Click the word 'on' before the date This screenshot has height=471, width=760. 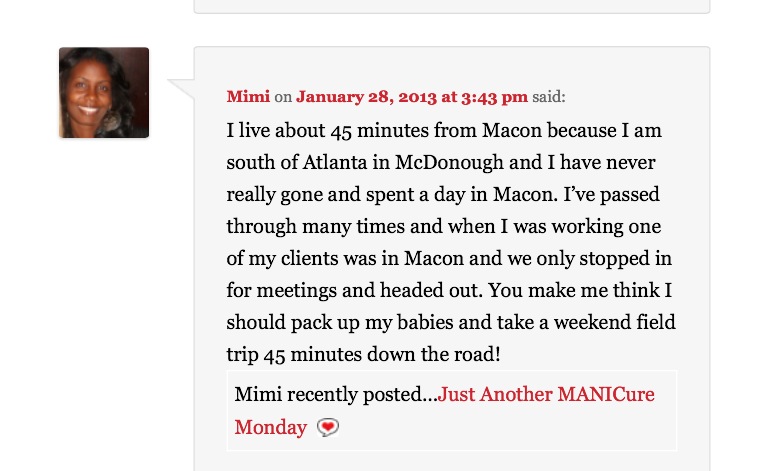(x=283, y=97)
